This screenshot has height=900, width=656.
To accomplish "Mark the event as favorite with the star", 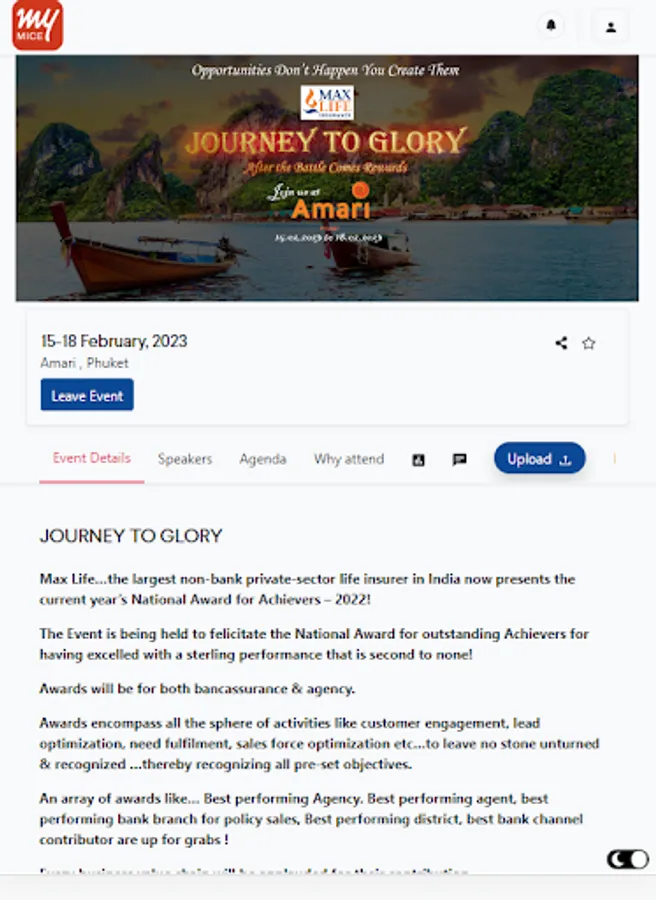I will pos(589,343).
